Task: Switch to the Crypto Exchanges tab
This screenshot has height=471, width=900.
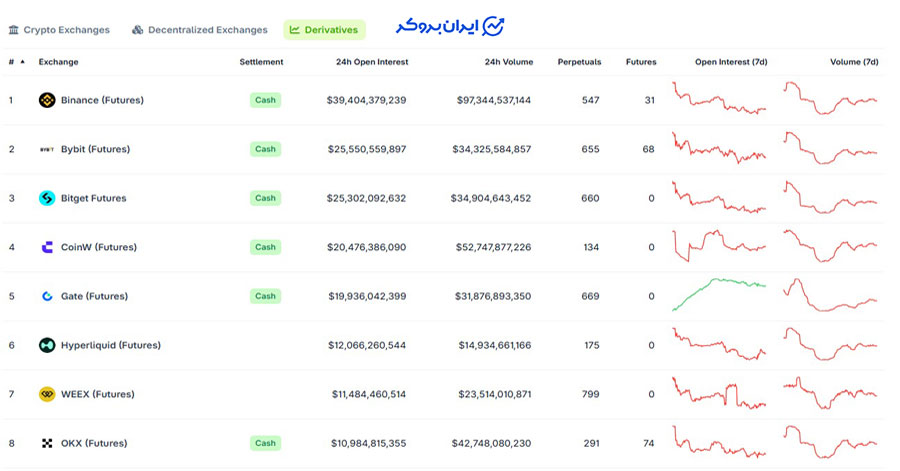Action: click(59, 30)
